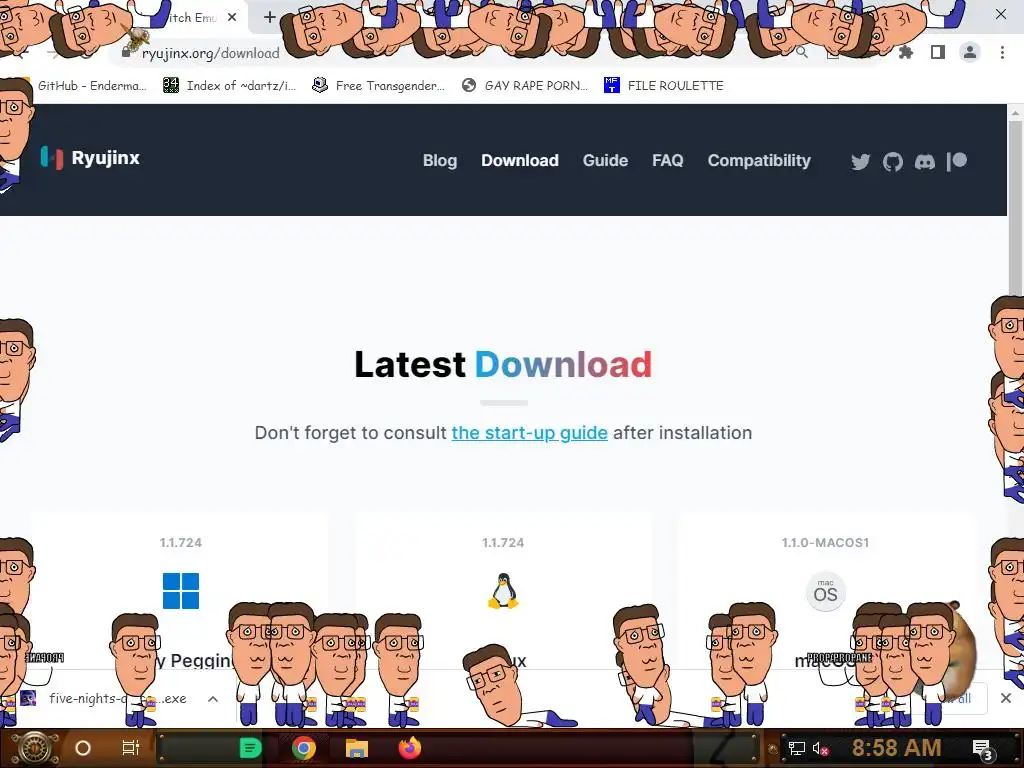Viewport: 1024px width, 768px height.
Task: Click the Linux penguin download icon
Action: pyautogui.click(x=503, y=591)
